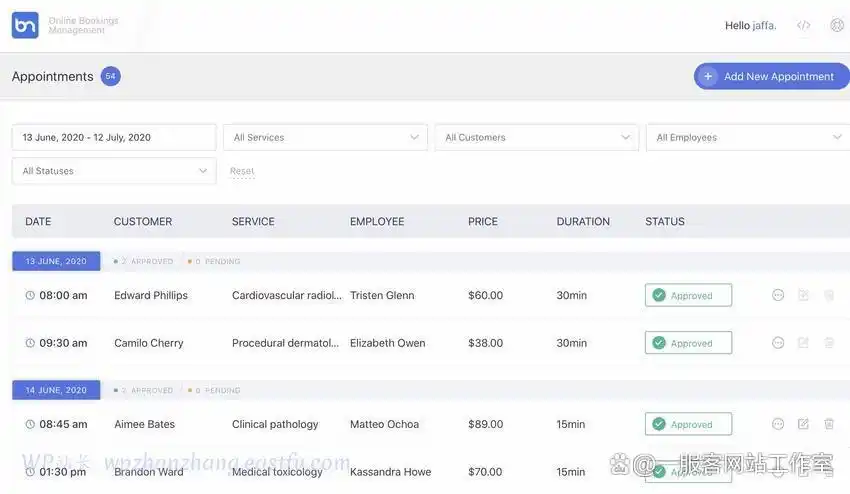
Task: Open the code embed icon in header
Action: (803, 25)
